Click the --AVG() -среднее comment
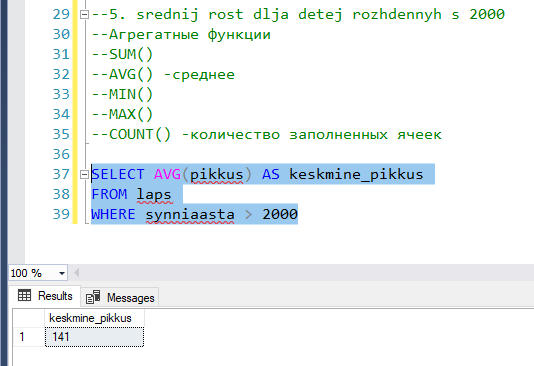Viewport: 534px width, 366px height. click(163, 75)
